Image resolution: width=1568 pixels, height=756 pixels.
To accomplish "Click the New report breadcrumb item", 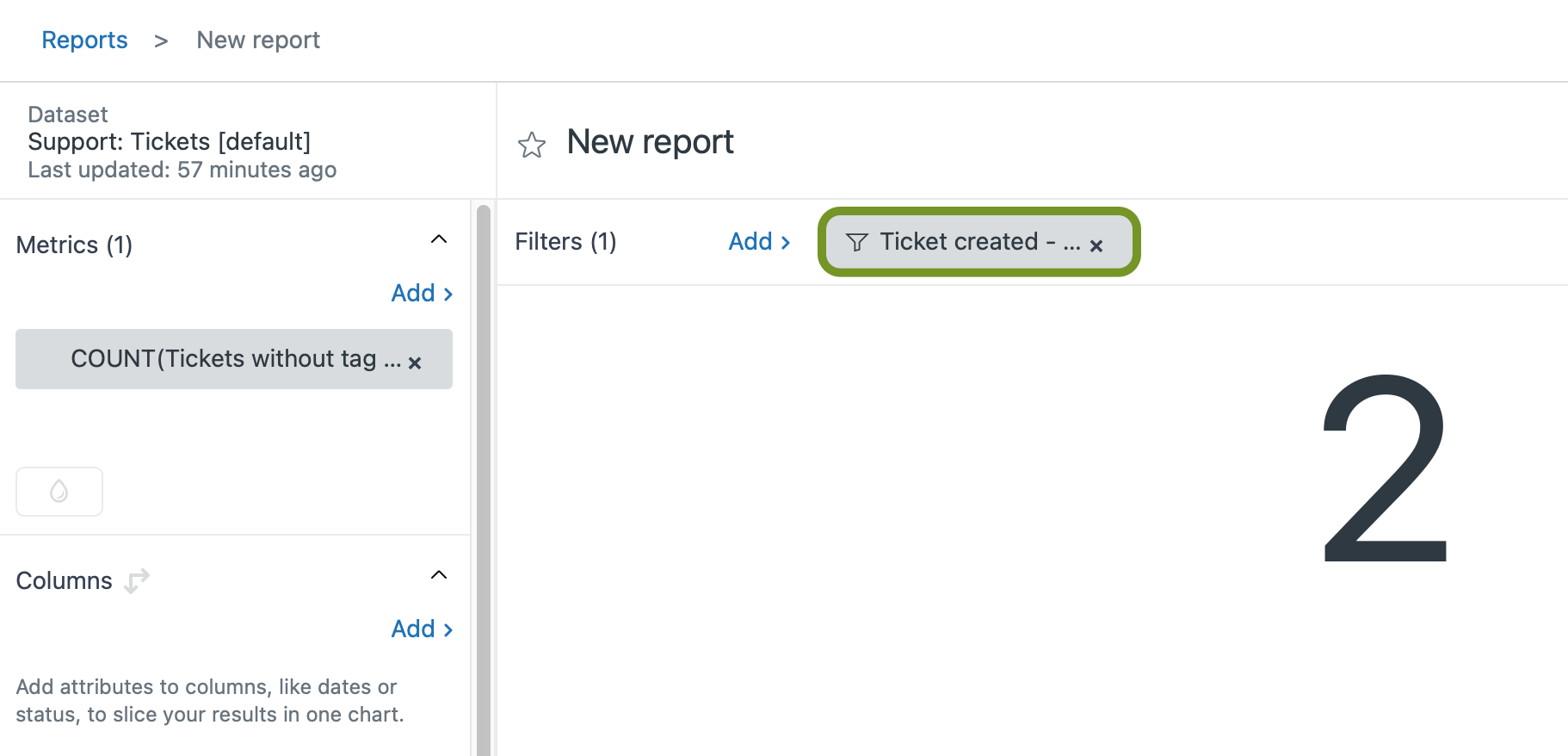I will point(258,40).
